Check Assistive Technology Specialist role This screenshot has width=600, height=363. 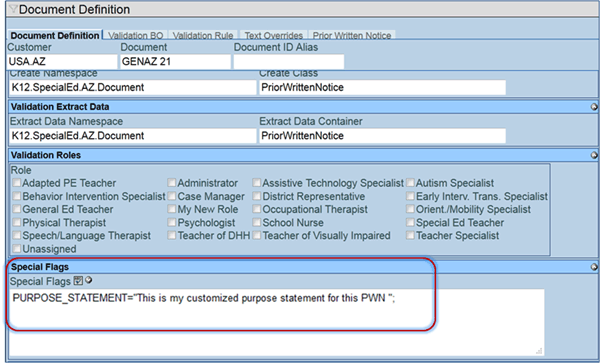256,183
